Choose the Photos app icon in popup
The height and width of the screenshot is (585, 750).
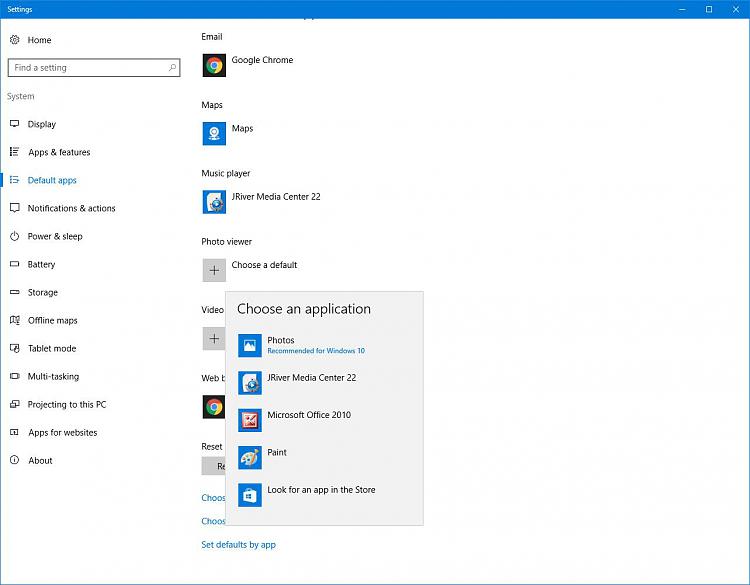(x=250, y=345)
